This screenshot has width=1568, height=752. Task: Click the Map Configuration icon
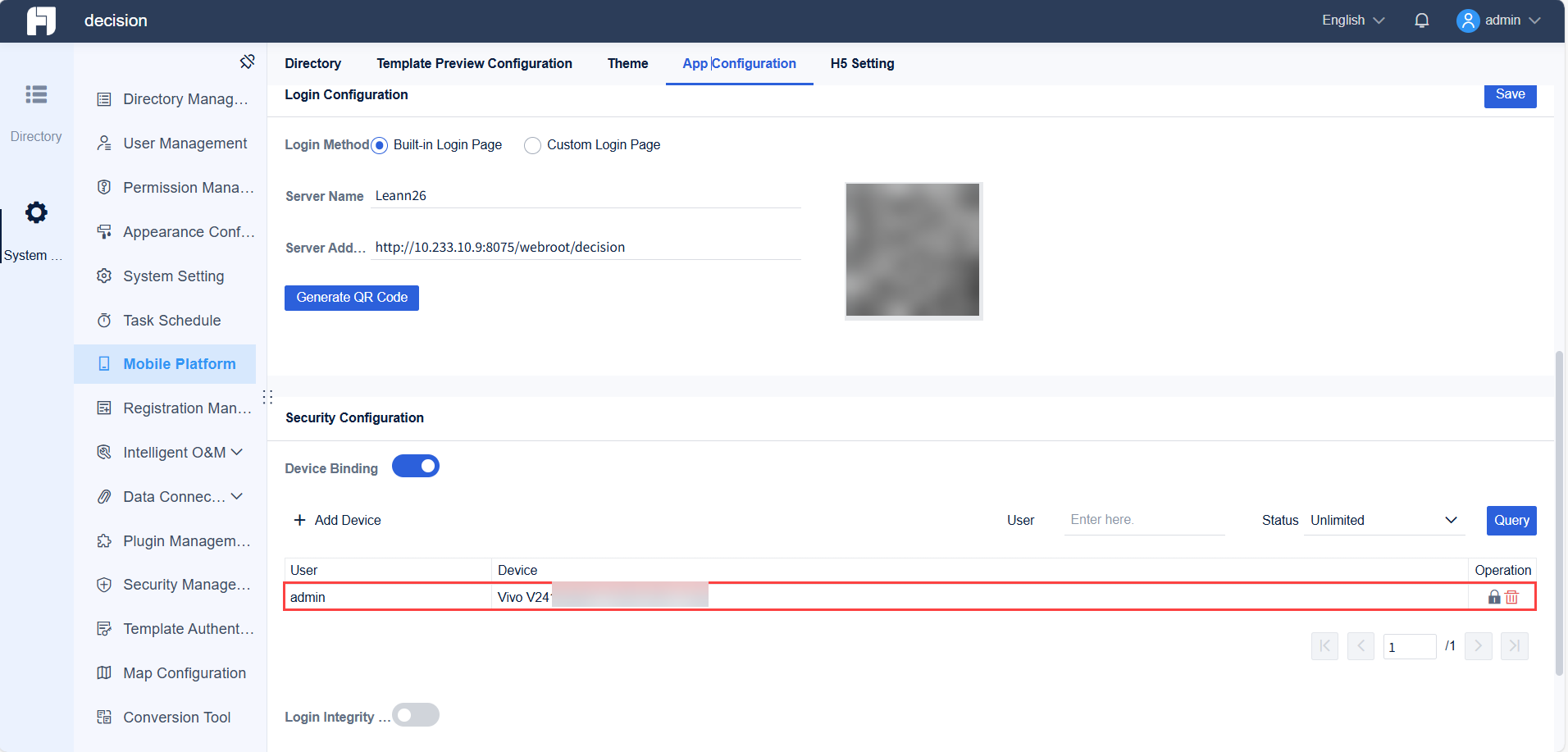[104, 673]
